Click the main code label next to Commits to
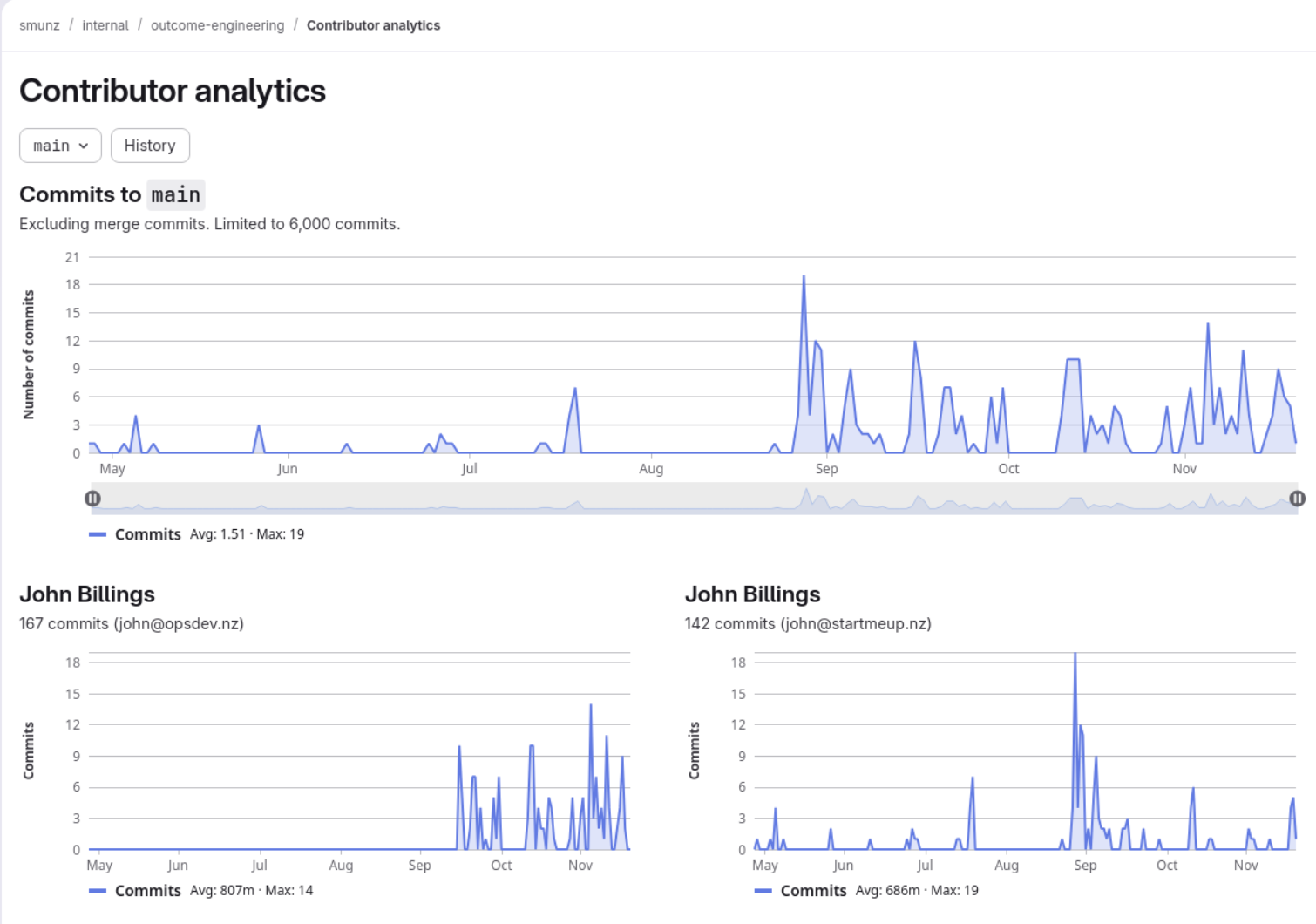1316x924 pixels. (175, 195)
